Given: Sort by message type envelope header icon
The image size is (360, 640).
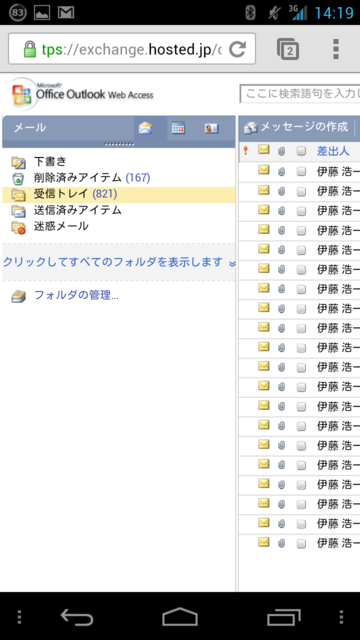Looking at the screenshot, I should tap(264, 150).
